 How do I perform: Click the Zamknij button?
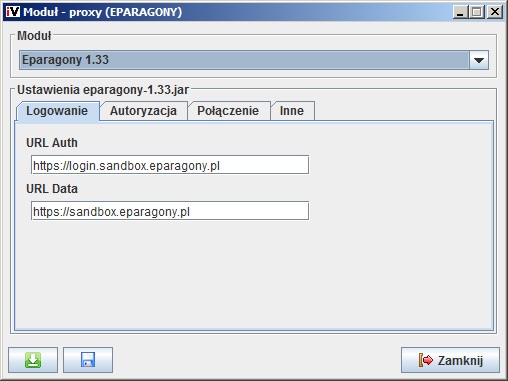(450, 360)
